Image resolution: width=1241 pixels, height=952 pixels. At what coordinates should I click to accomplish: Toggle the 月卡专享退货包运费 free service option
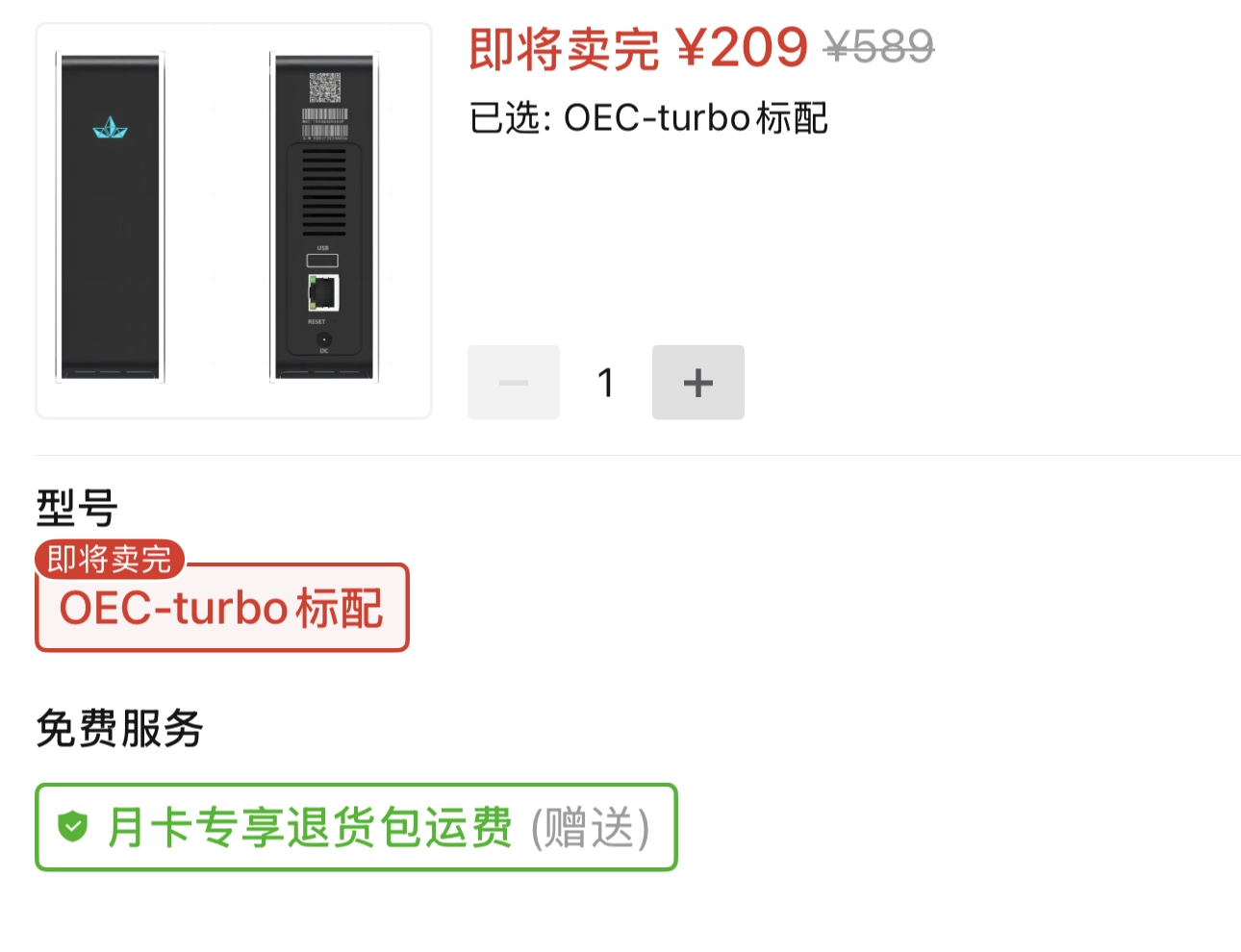356,827
